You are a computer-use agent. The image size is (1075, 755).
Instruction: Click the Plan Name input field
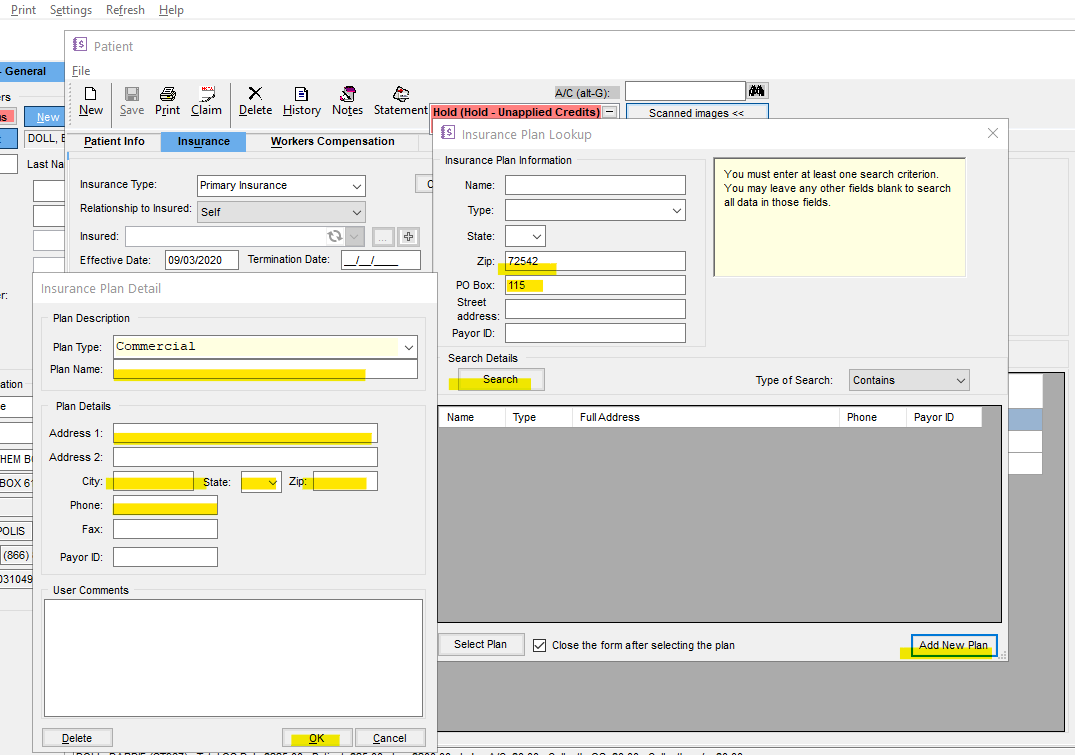[265, 369]
